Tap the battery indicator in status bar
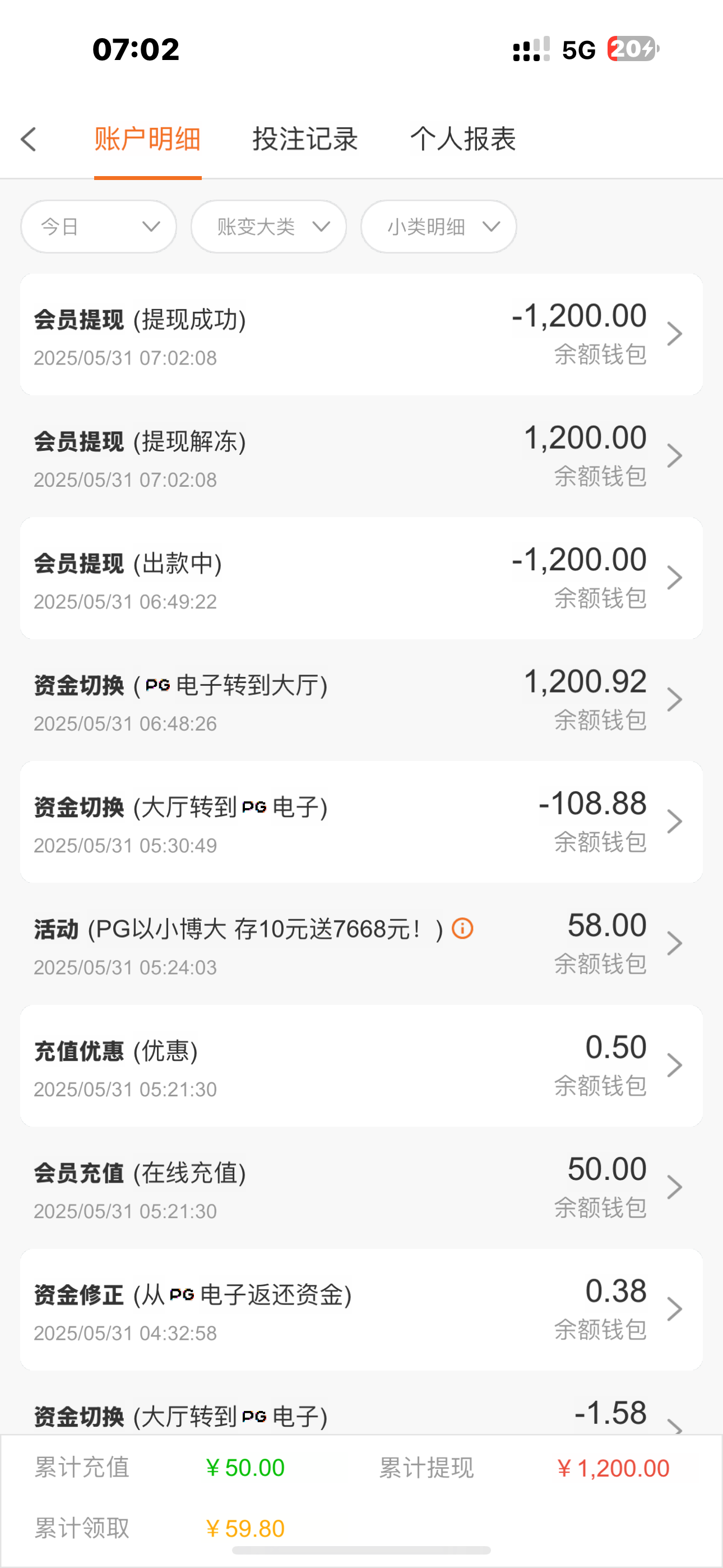 coord(632,49)
